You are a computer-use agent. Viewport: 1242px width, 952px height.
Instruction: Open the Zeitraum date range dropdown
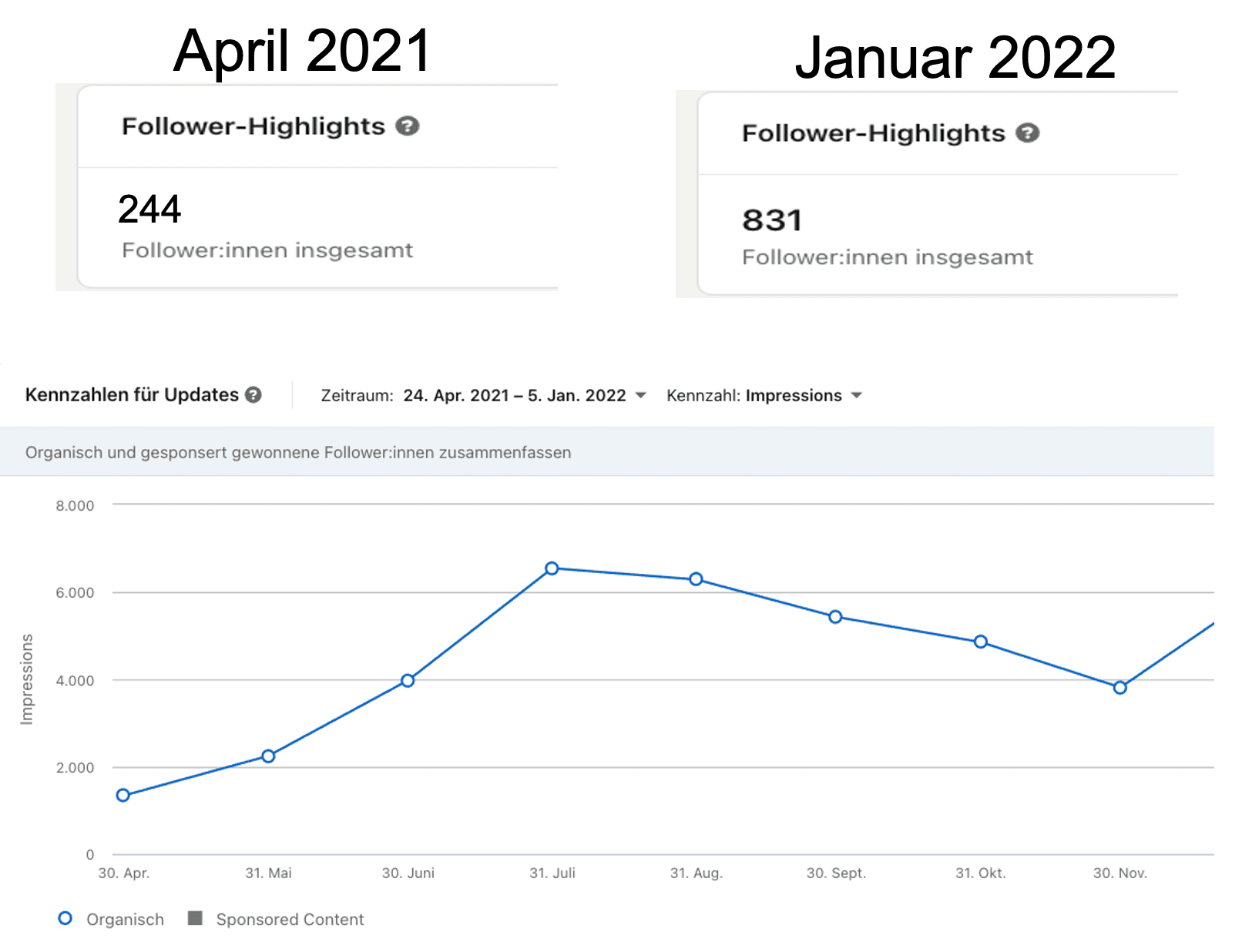(x=514, y=396)
